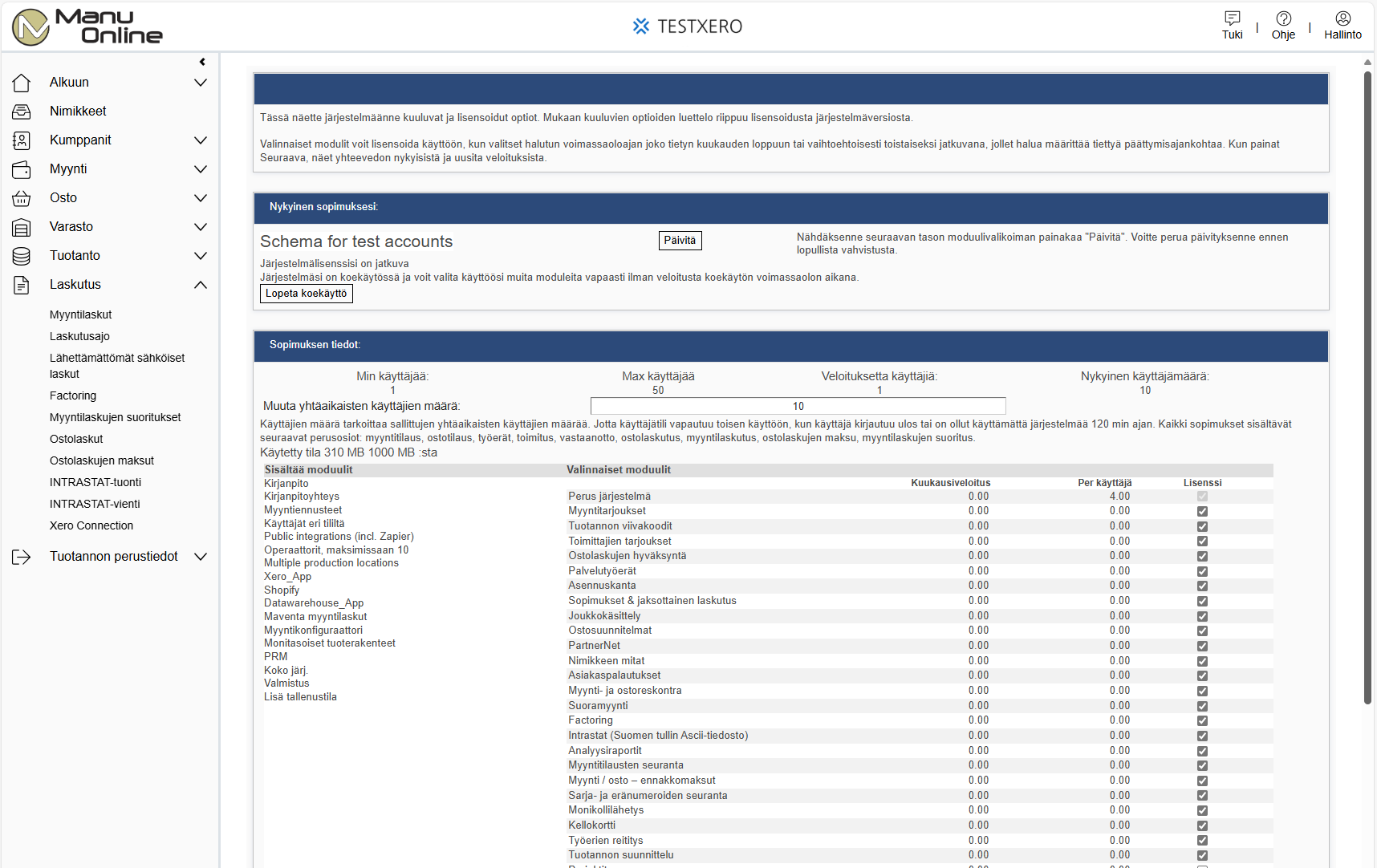The image size is (1377, 868).
Task: Click the Myynti wallet icon
Action: 22,169
